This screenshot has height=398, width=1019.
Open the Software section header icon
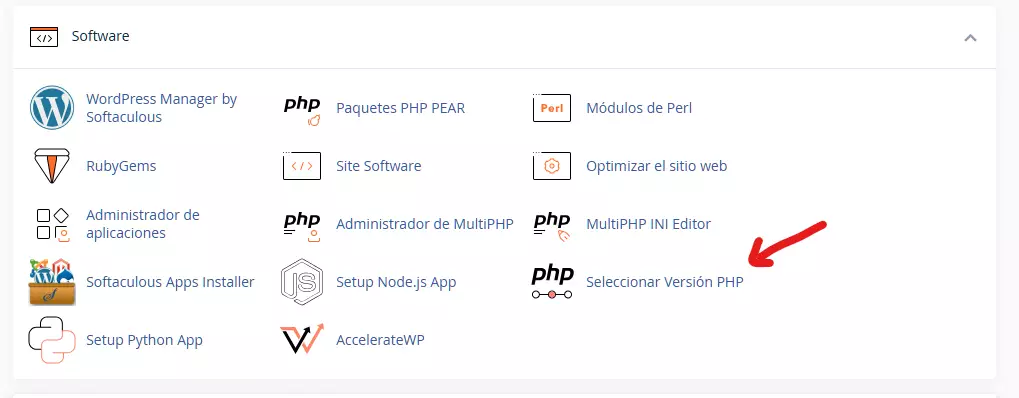[44, 37]
